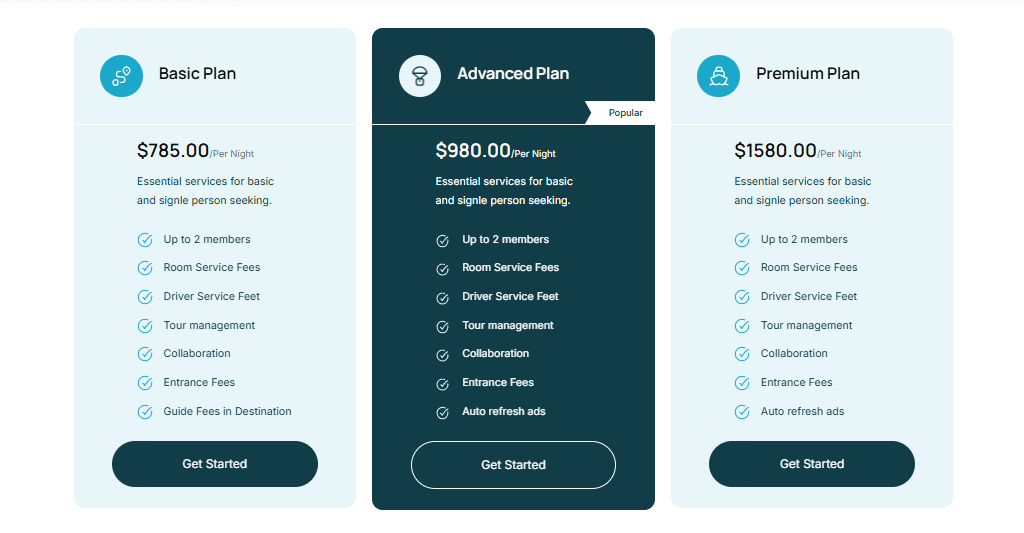Click checkmark icon beside Premium 'Auto refresh ads'
This screenshot has height=533, width=1024.
tap(742, 412)
